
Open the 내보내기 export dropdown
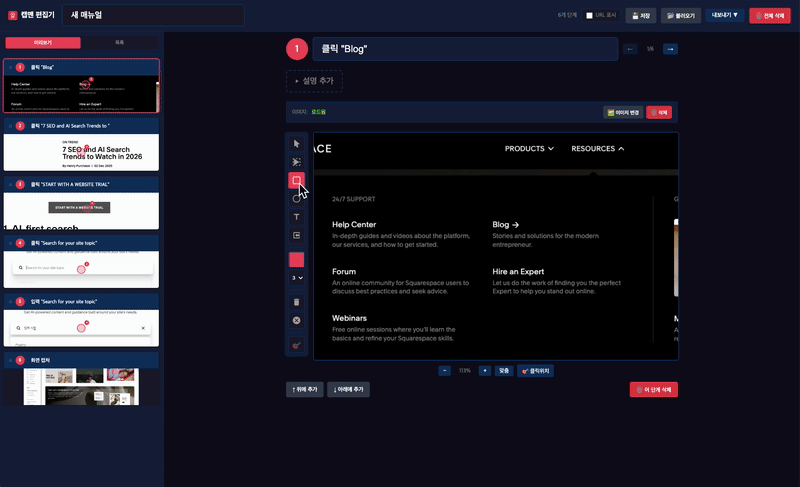tap(724, 15)
